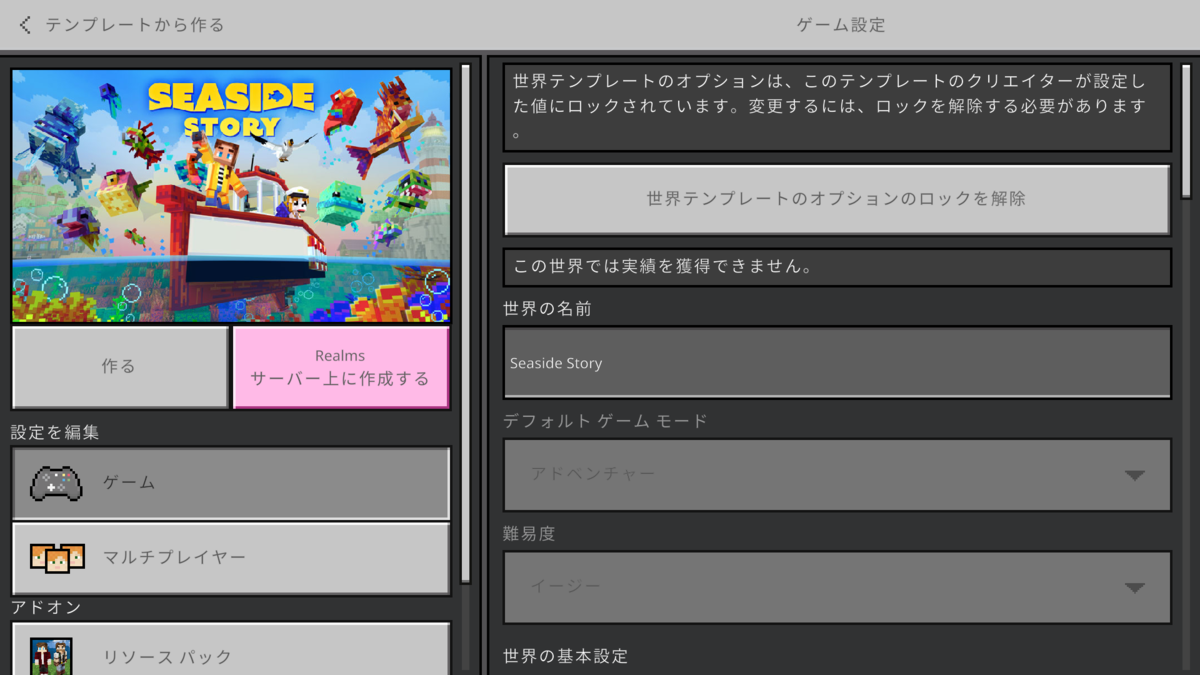Click the 作る button
This screenshot has width=1200, height=675.
click(x=120, y=367)
